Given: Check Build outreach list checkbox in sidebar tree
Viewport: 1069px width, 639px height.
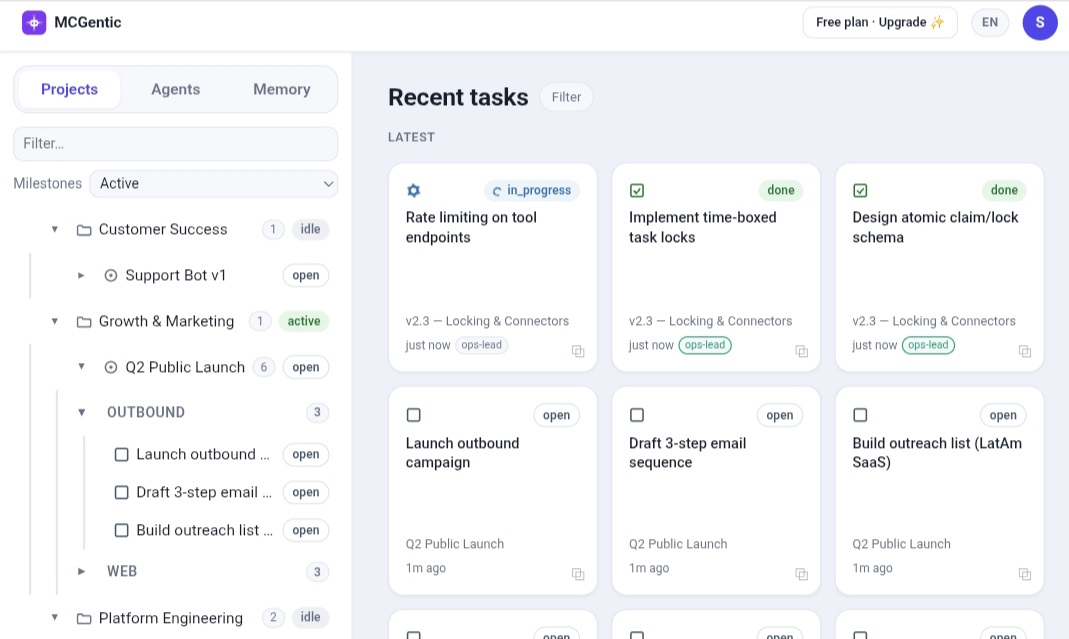Looking at the screenshot, I should pos(121,530).
